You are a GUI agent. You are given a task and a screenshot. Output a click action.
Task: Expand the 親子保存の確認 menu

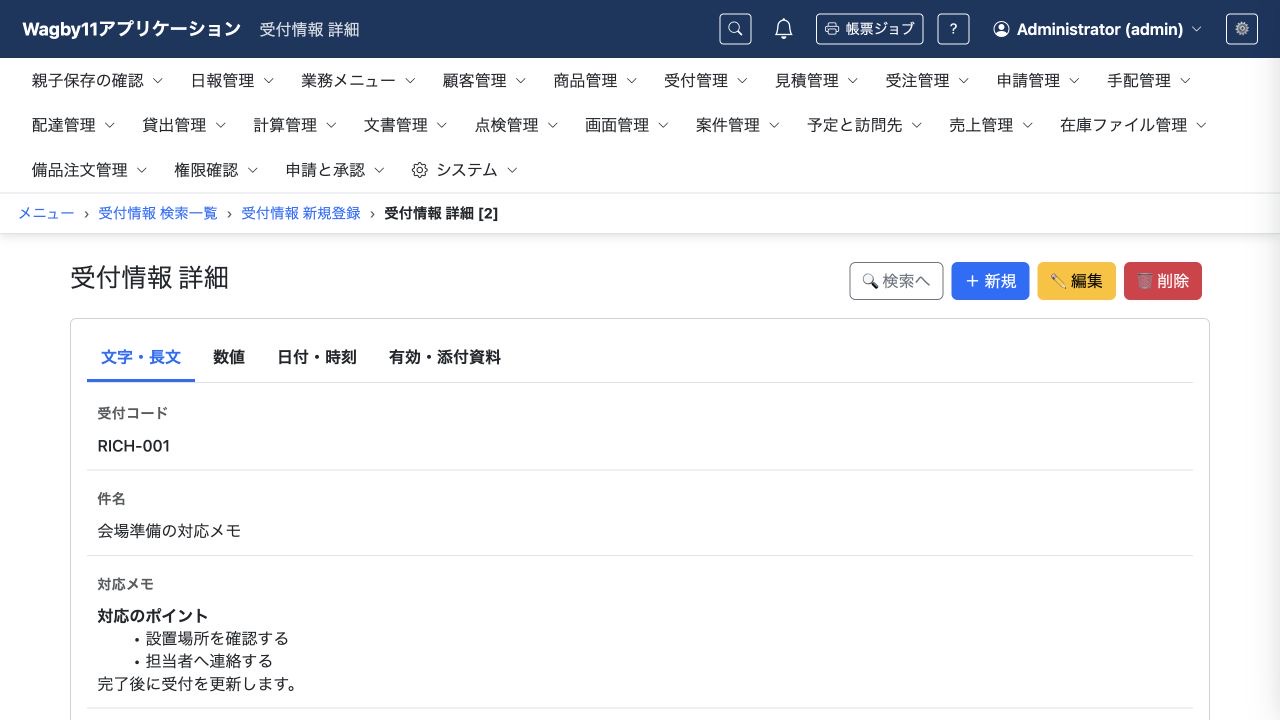[x=97, y=81]
